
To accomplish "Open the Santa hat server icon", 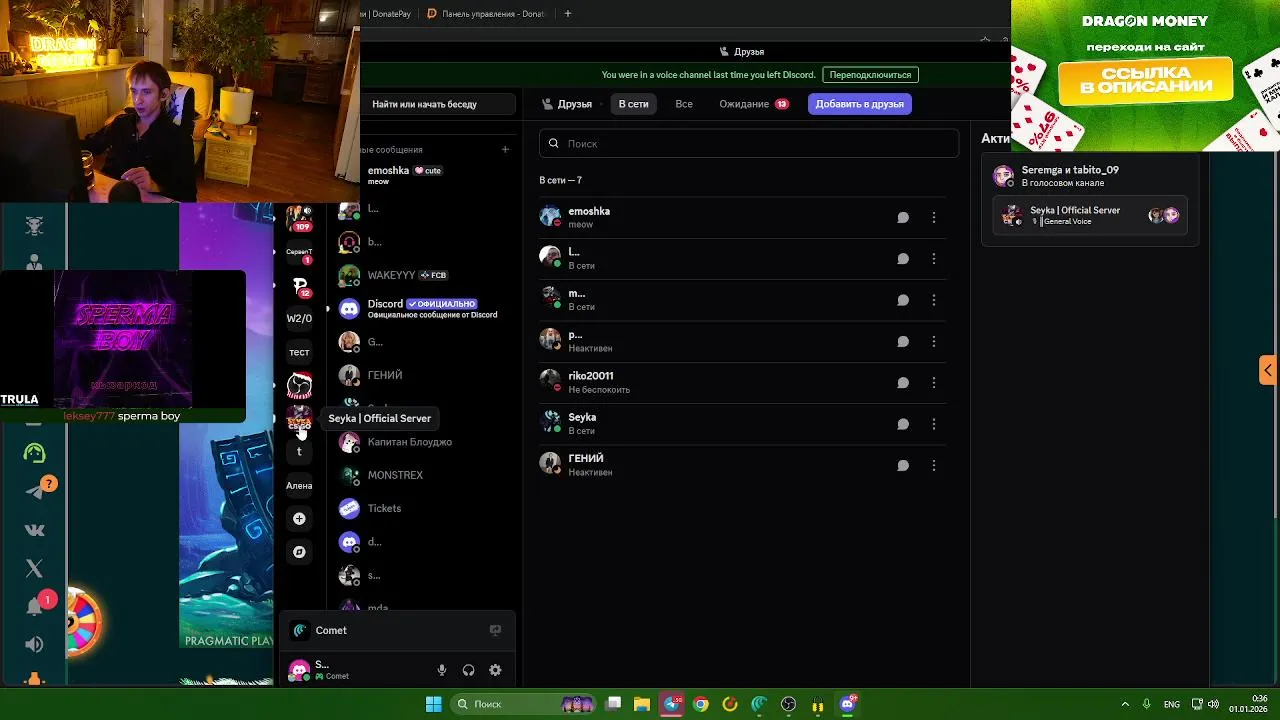I will (299, 385).
